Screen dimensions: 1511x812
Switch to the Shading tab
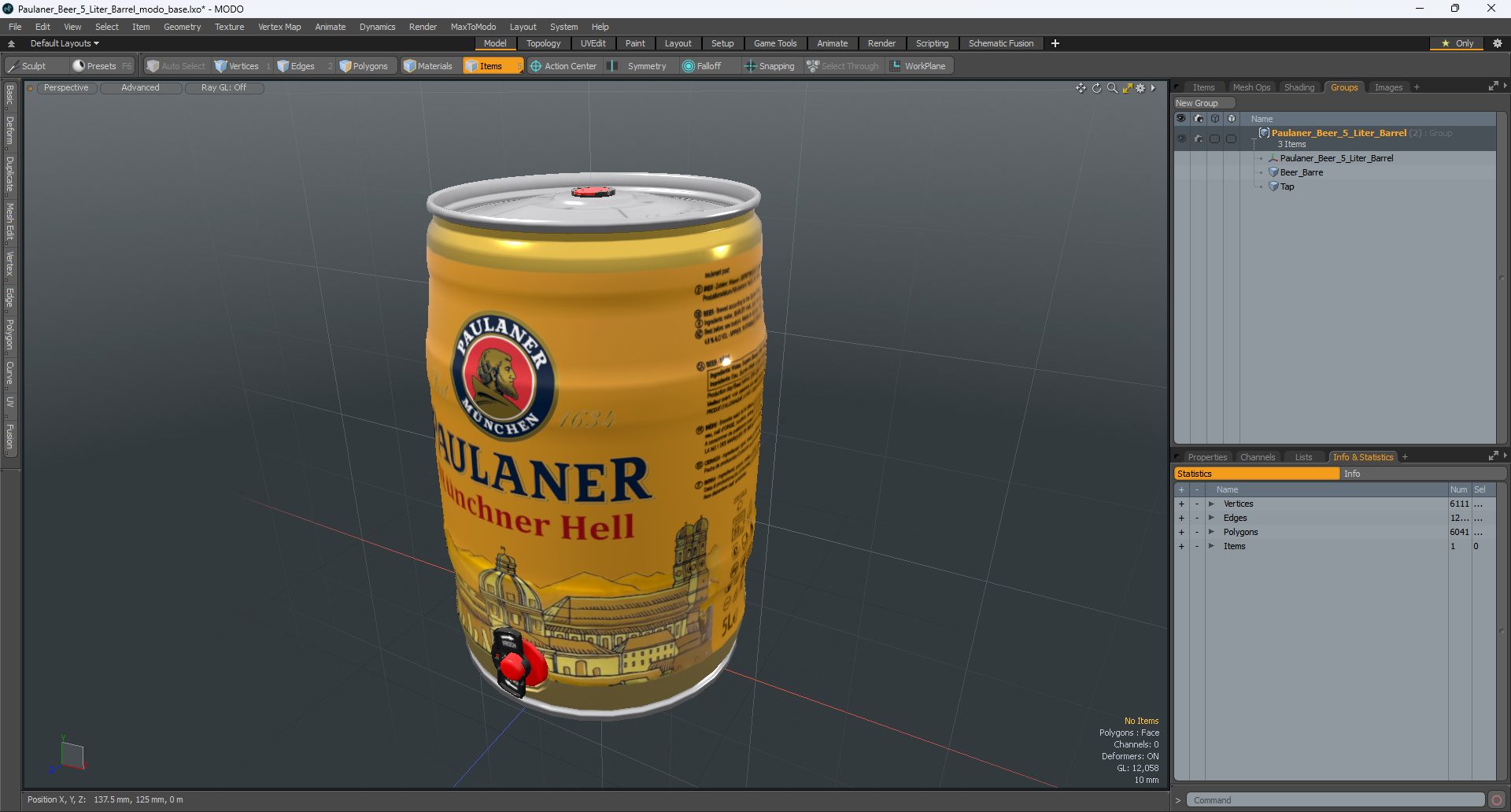click(1299, 87)
